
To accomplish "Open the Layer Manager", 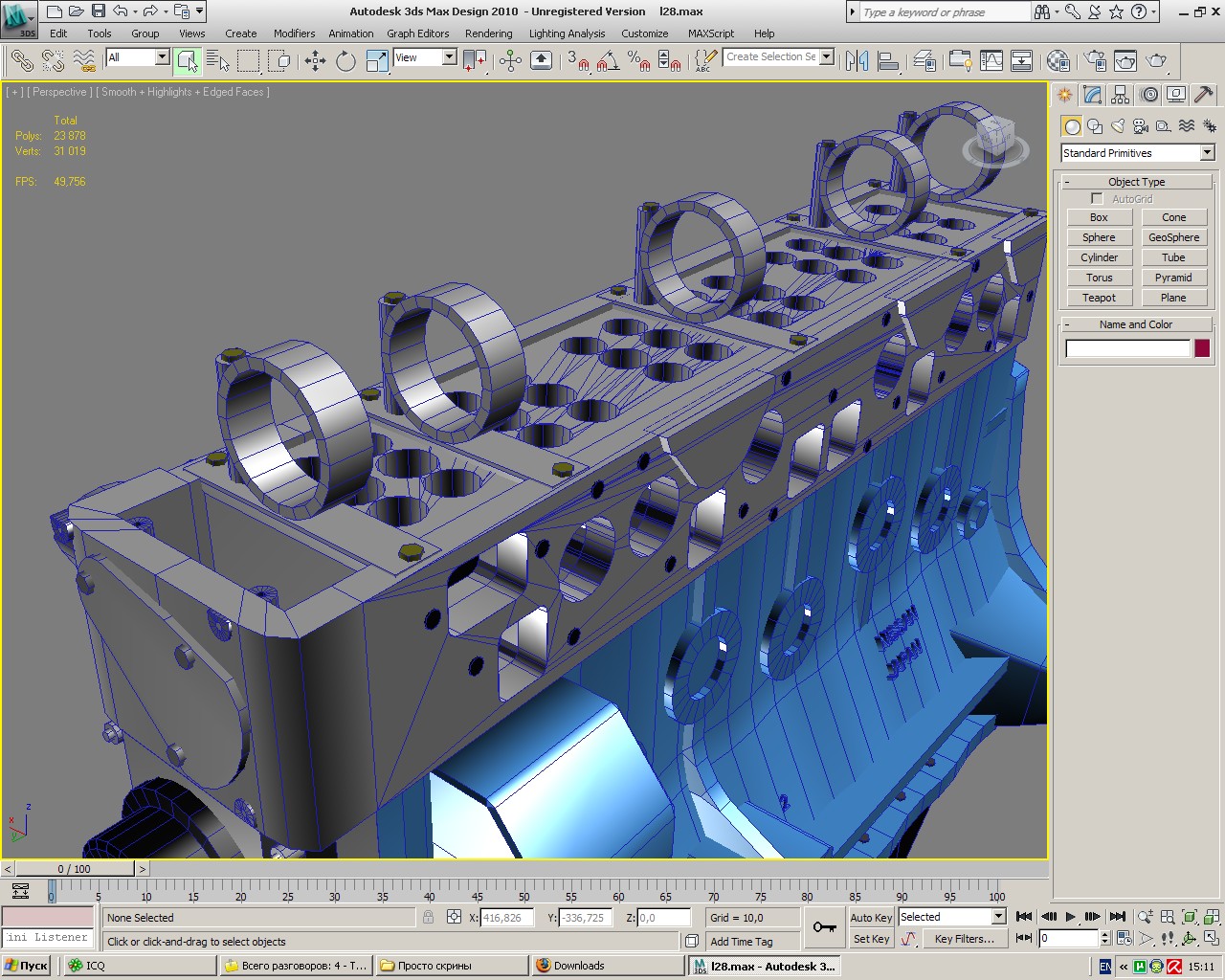I will point(924,61).
